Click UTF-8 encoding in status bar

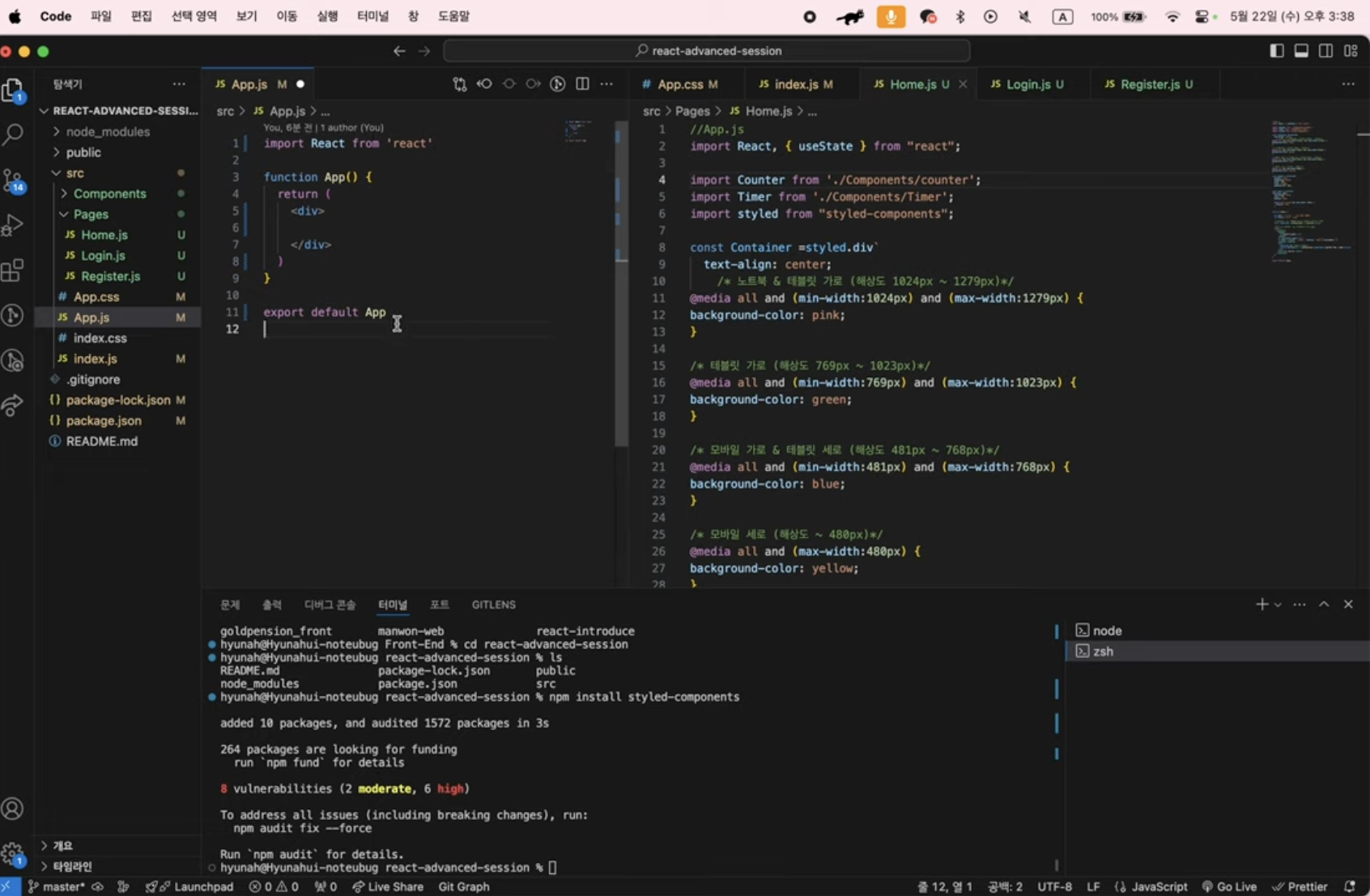click(1055, 887)
